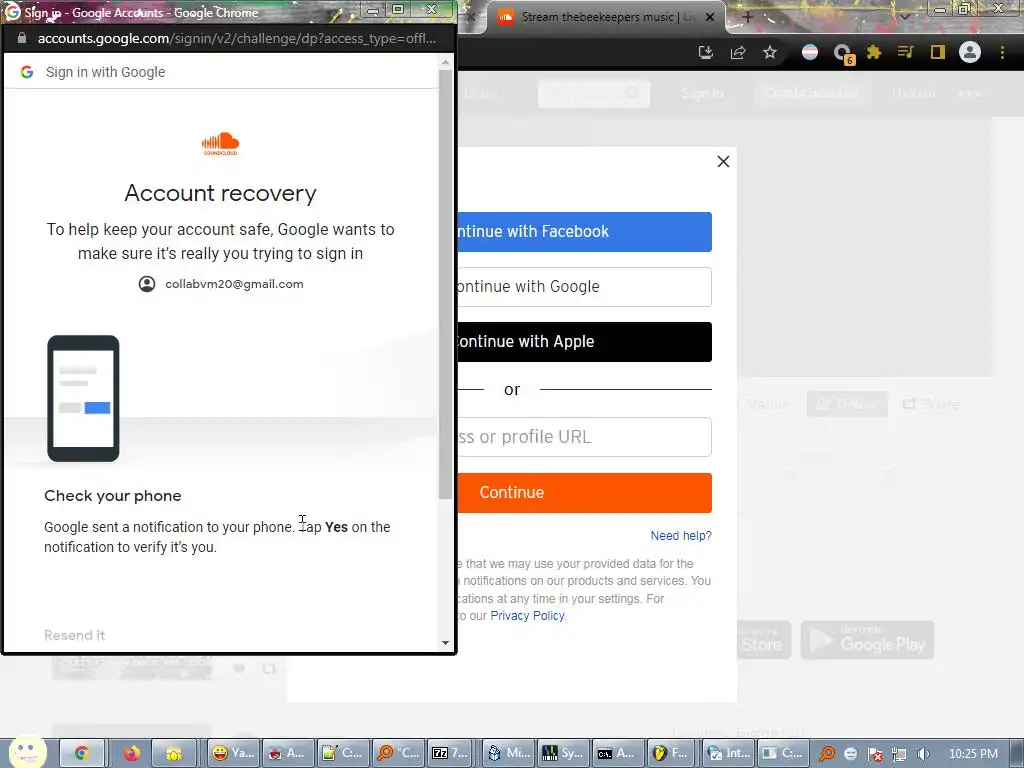Click Continue with Google button
This screenshot has width=1024, height=768.
pyautogui.click(x=584, y=287)
